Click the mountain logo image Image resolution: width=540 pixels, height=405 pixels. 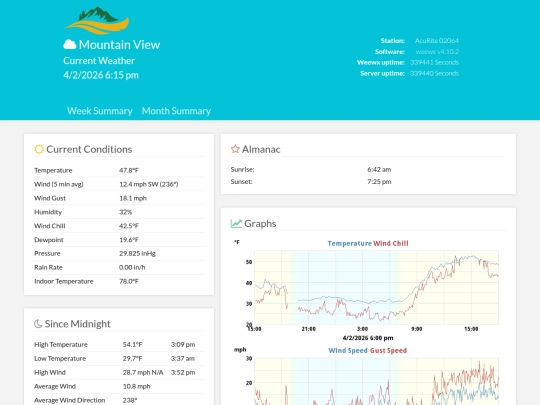tap(97, 21)
